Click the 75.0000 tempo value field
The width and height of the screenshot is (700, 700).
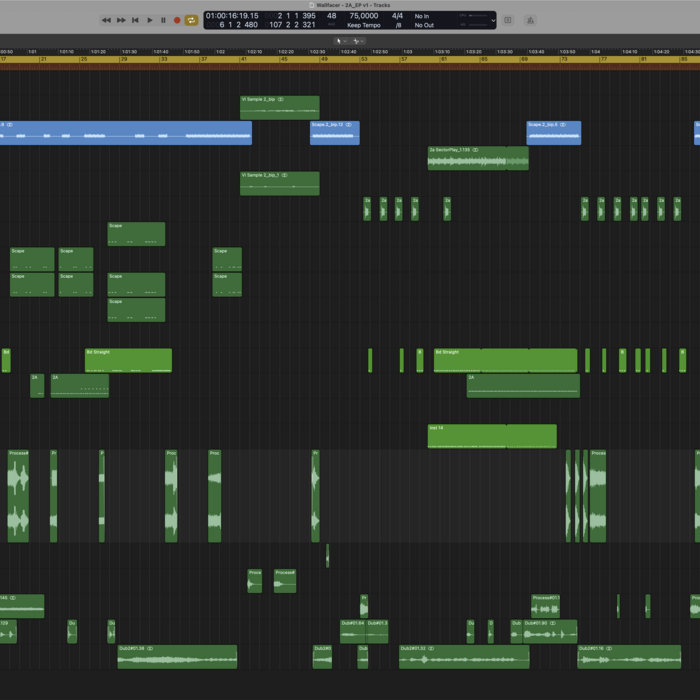(x=363, y=16)
